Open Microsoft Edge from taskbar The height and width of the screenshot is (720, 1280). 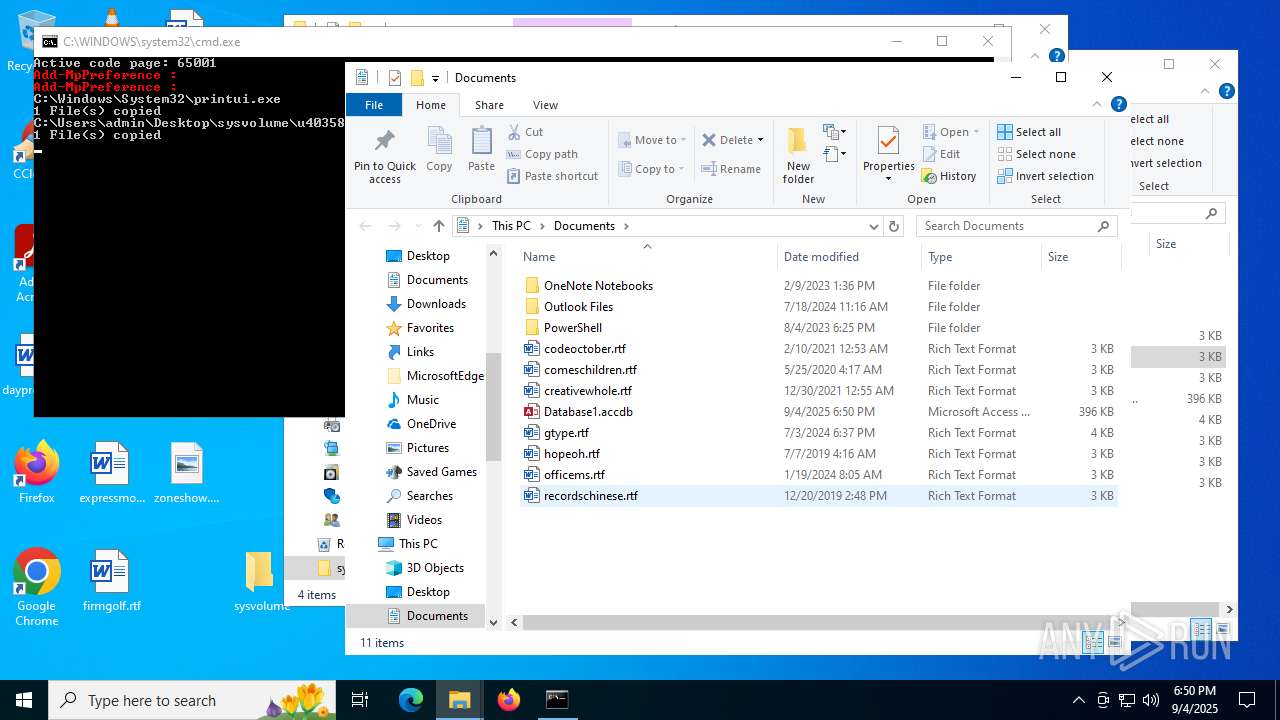pos(411,700)
